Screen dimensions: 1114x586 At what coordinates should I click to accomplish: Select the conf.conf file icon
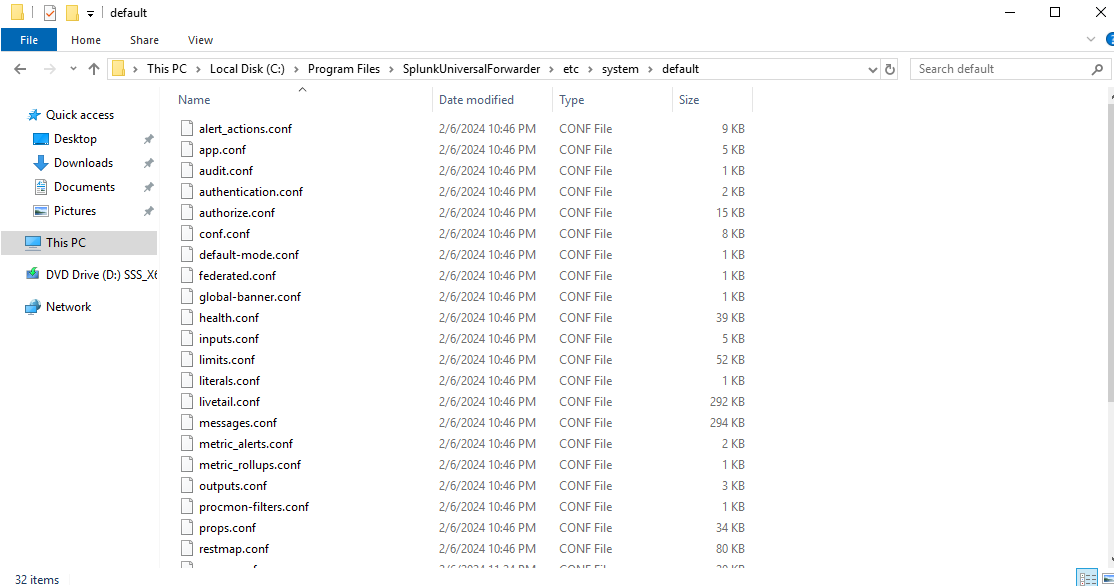(187, 233)
